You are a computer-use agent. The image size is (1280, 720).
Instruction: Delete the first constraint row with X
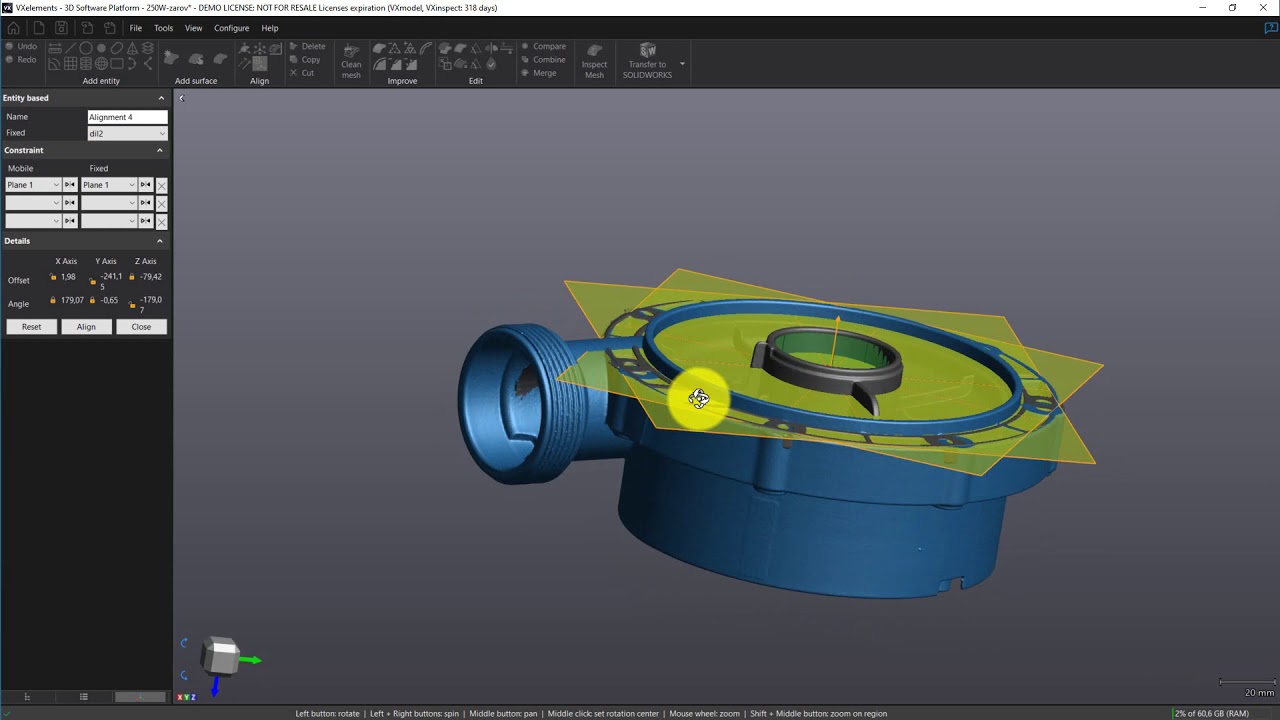click(x=162, y=185)
